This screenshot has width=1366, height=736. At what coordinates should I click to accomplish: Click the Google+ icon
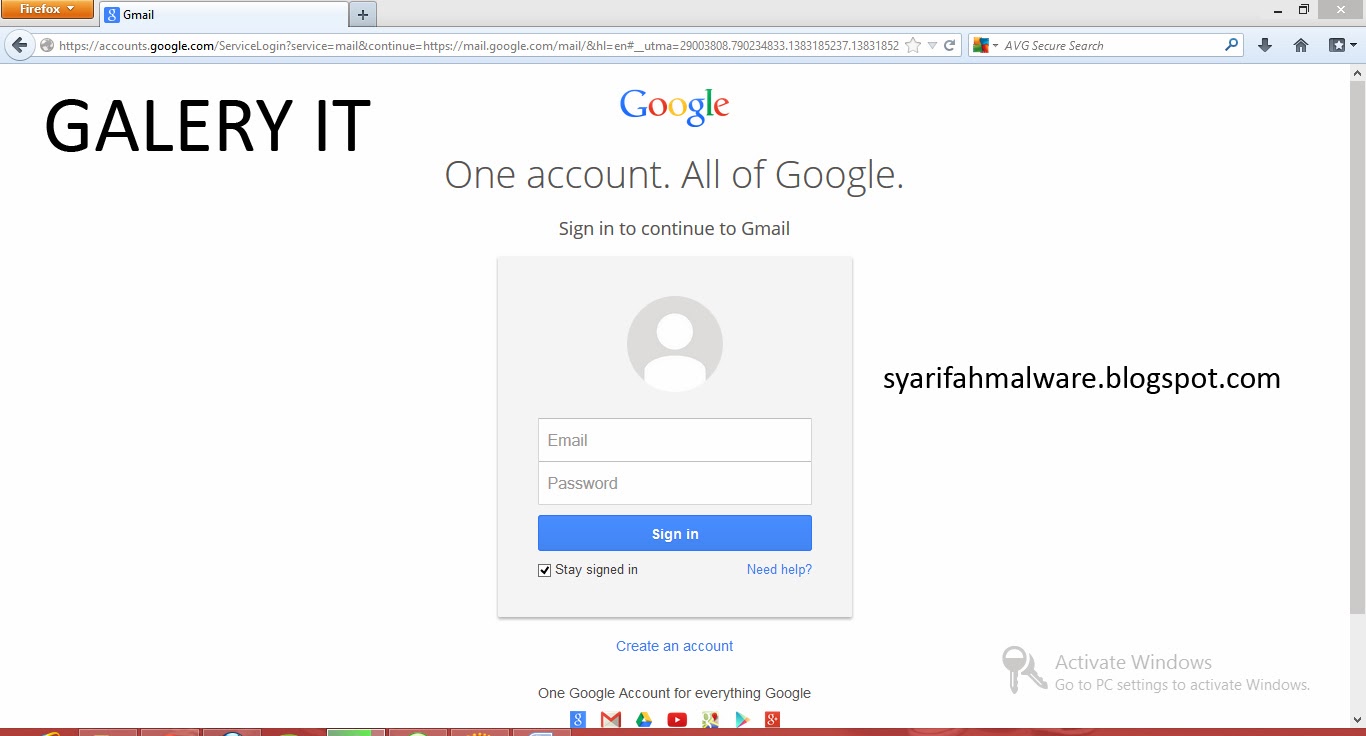coord(772,719)
